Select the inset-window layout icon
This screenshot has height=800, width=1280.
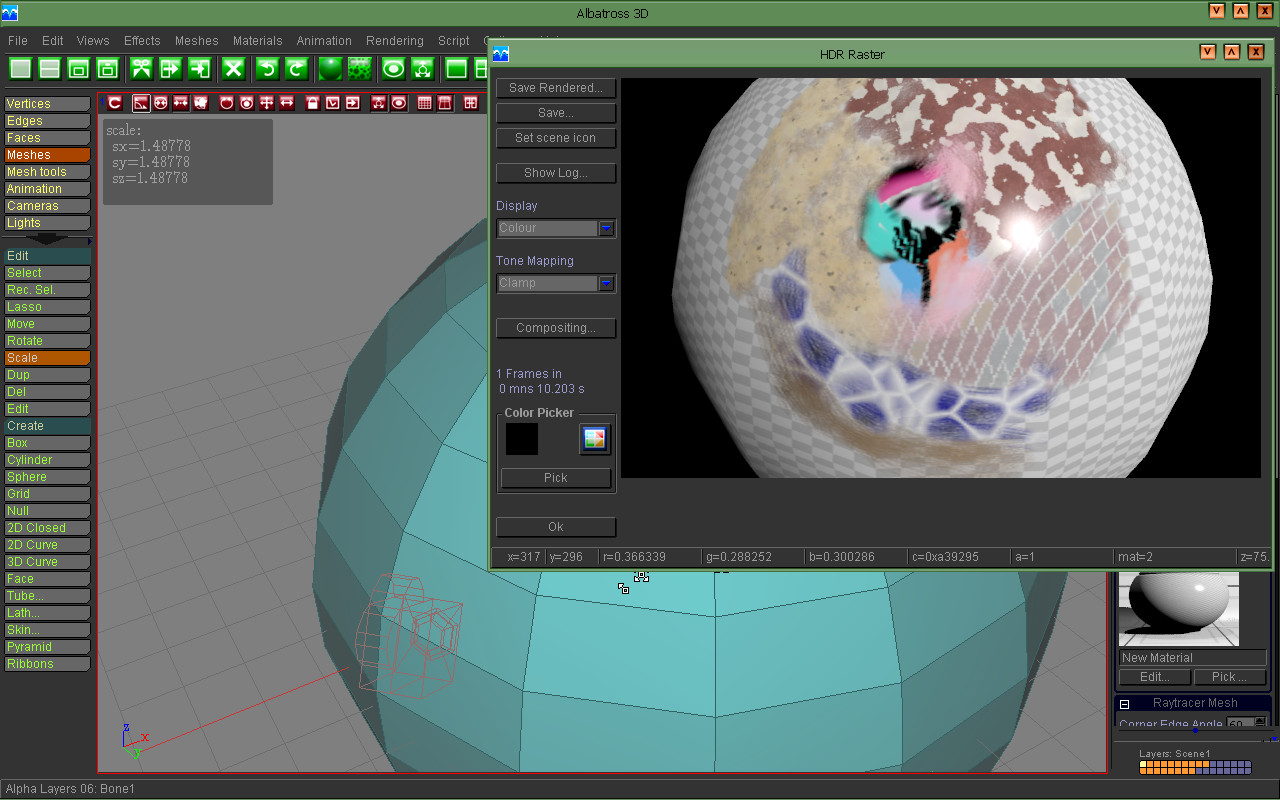[x=79, y=68]
